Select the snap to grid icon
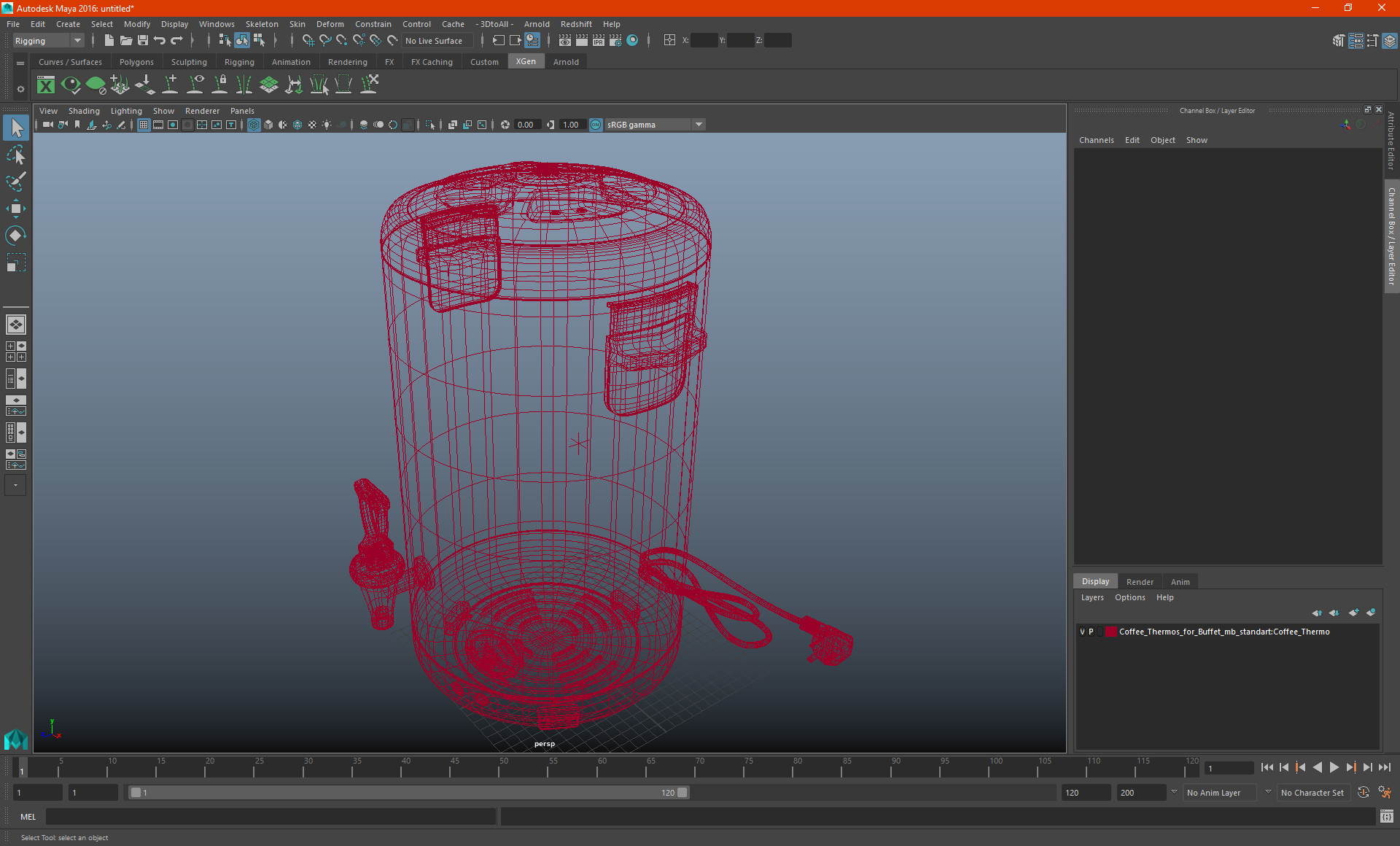 coord(308,40)
